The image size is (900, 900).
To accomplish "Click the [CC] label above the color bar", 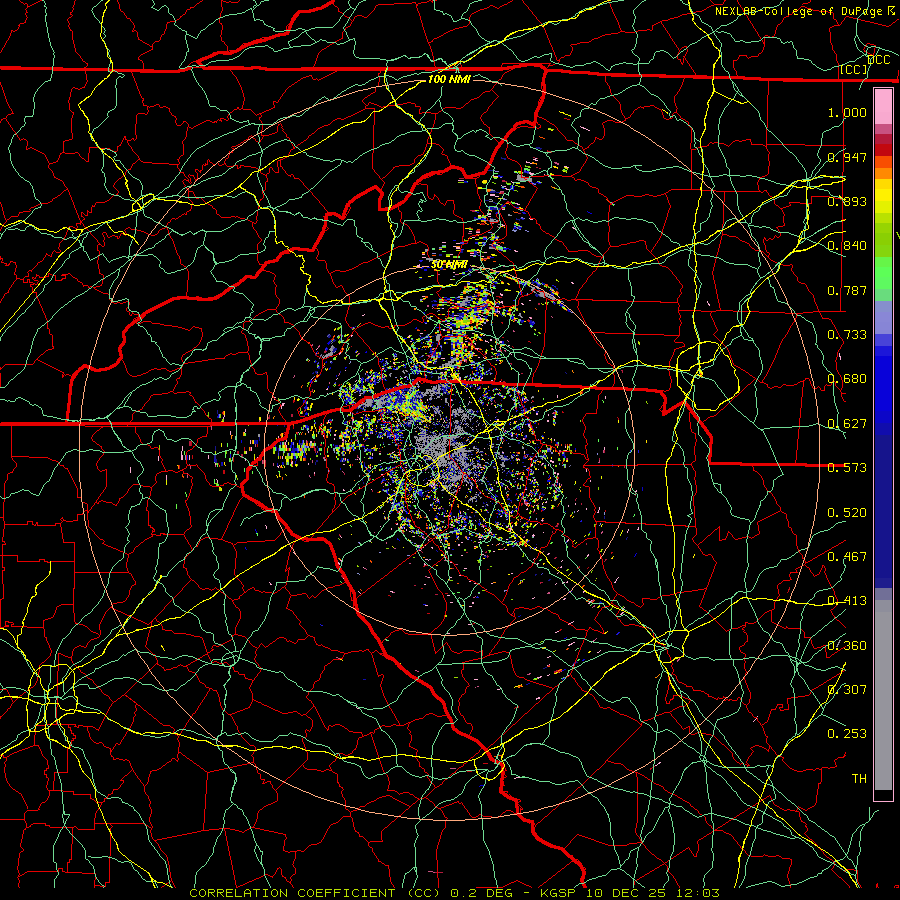I will 854,69.
